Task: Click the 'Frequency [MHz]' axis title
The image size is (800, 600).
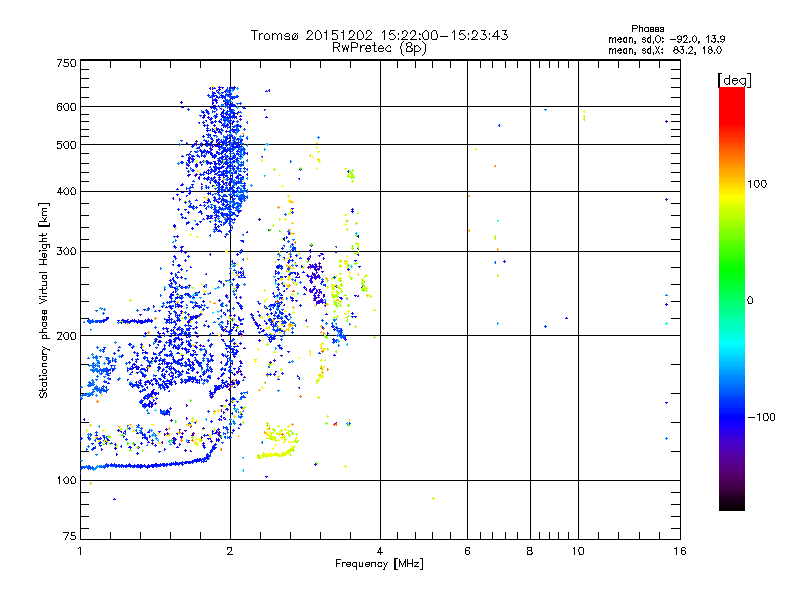Action: click(379, 564)
